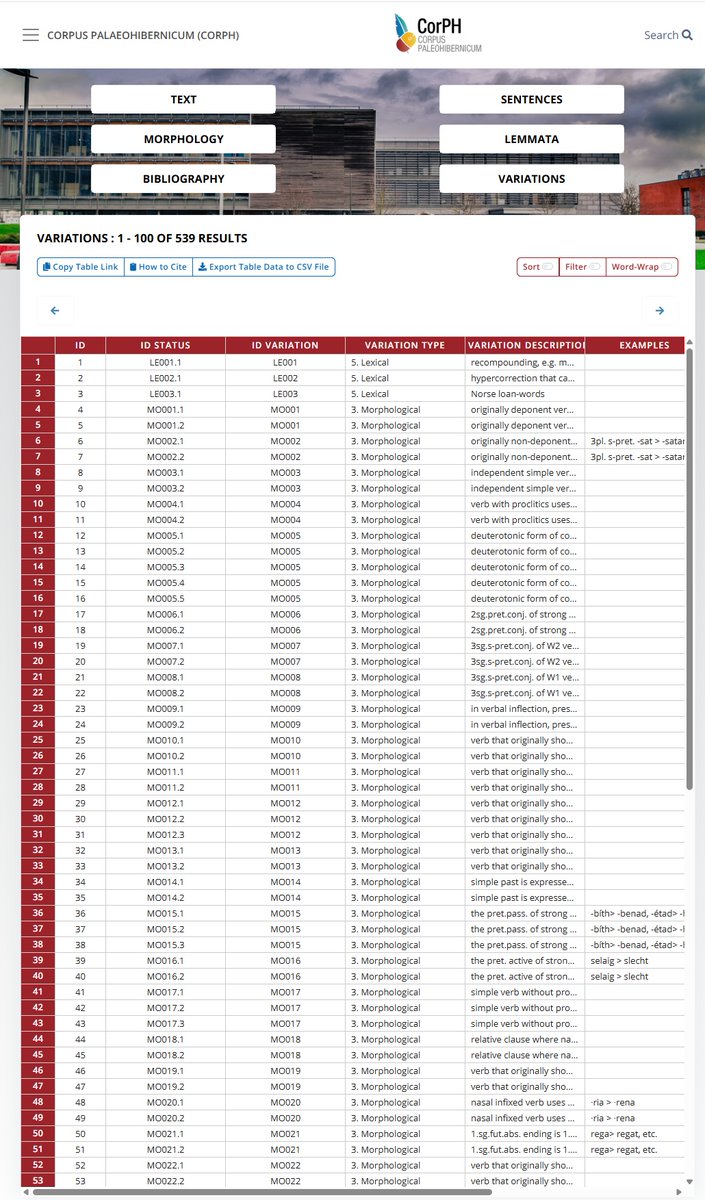Open the Search link
Viewport: 705px width, 1200px height.
click(668, 35)
